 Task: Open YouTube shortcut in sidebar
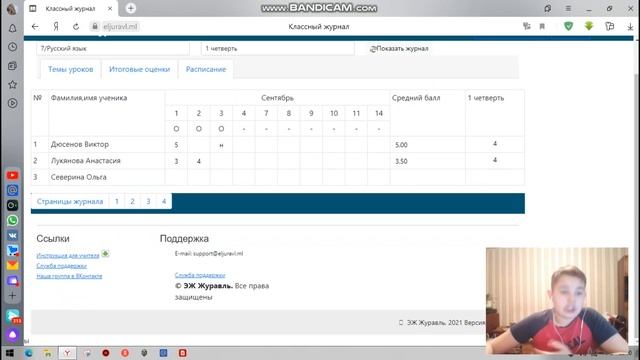point(12,176)
